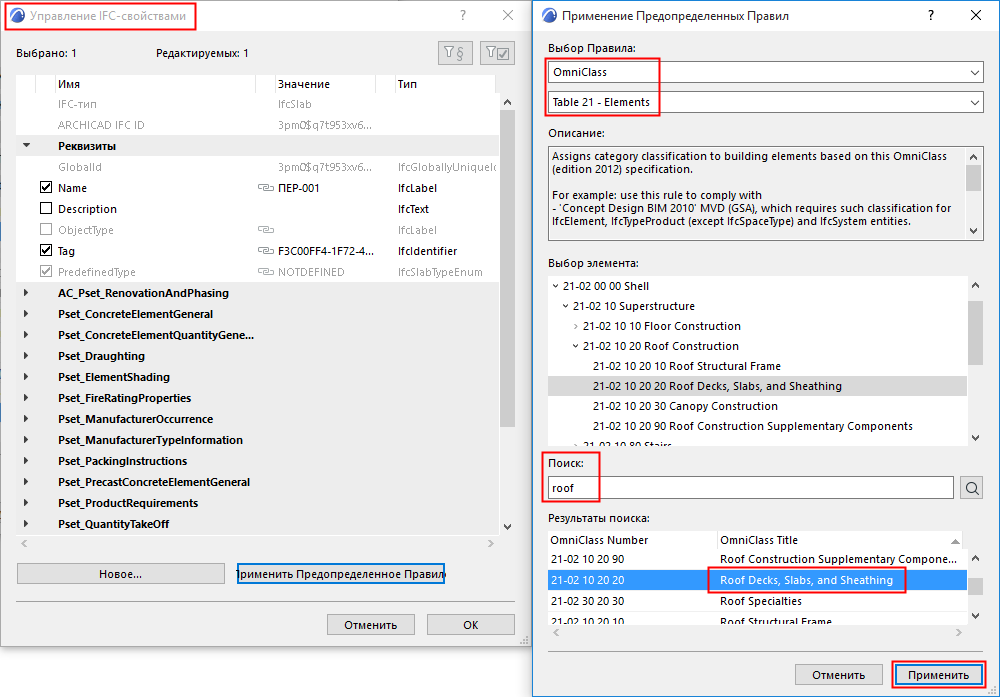Click the filter by scheme icon button
This screenshot has height=697, width=1000.
pos(455,53)
